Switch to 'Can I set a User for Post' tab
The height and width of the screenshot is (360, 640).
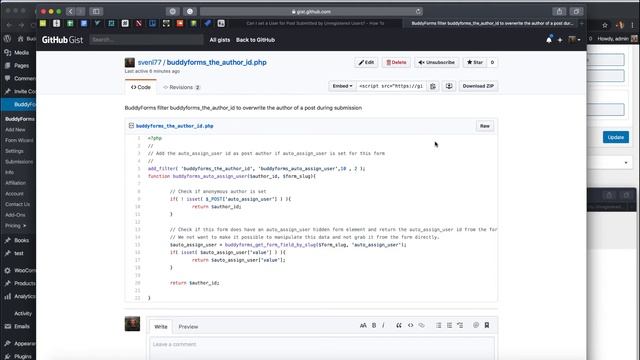click(315, 24)
